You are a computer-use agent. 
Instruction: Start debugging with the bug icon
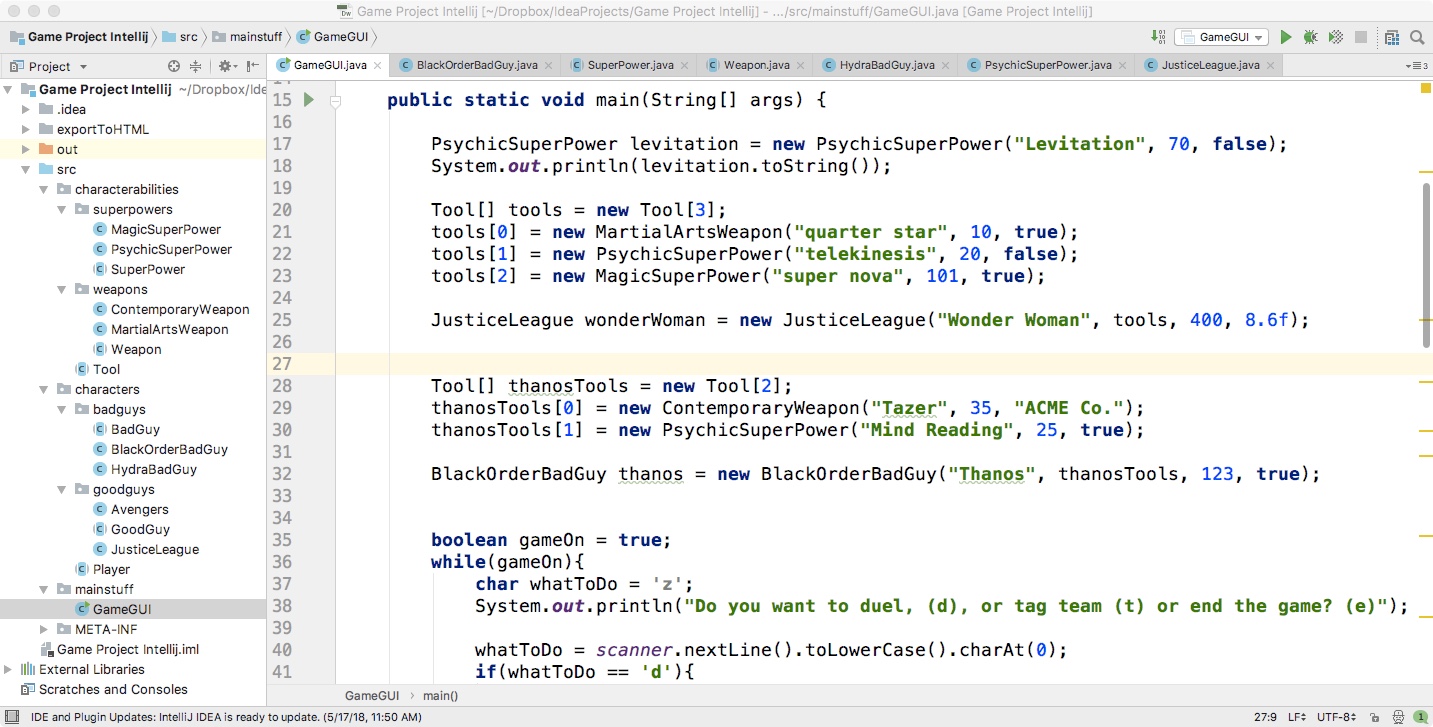click(x=1310, y=37)
